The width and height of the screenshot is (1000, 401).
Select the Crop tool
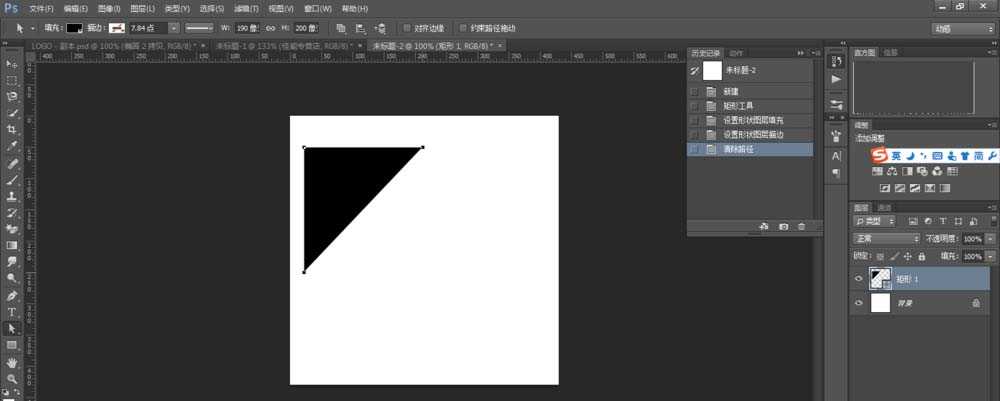[12, 130]
